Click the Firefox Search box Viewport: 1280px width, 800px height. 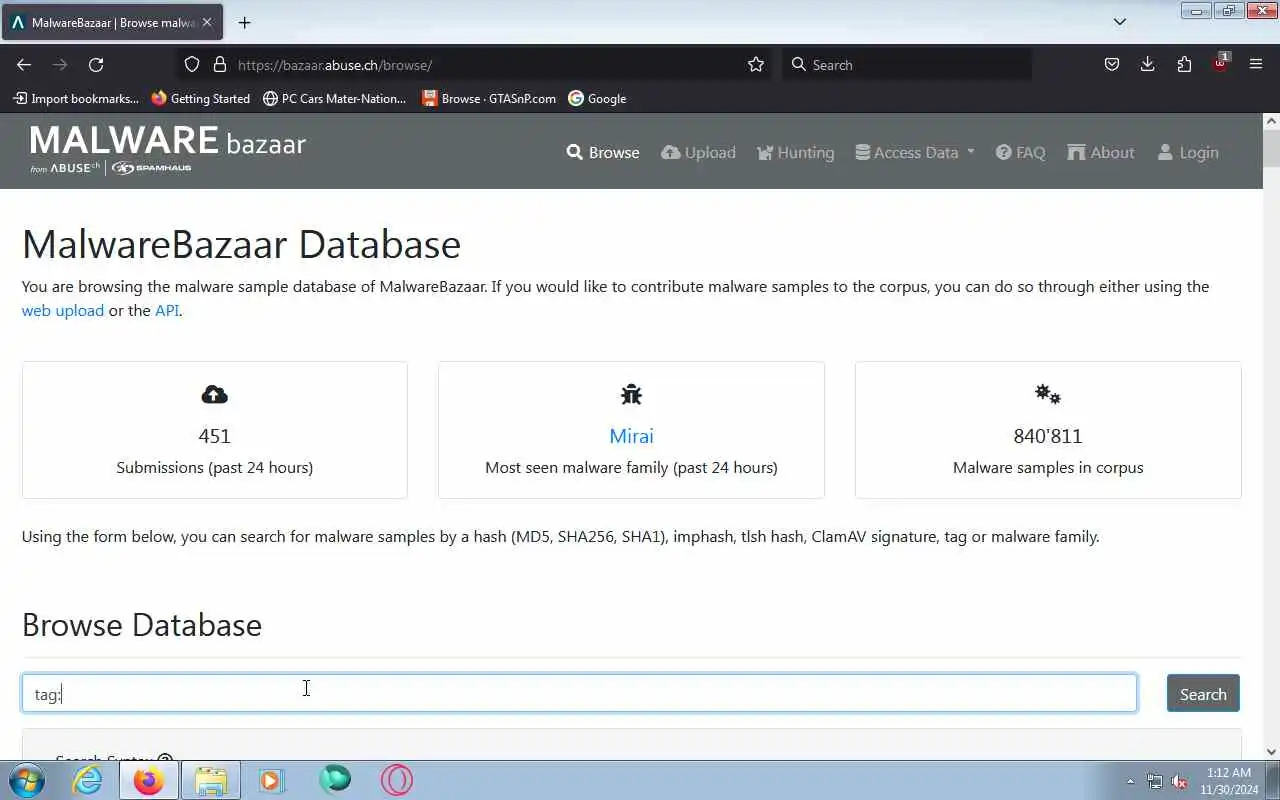905,65
